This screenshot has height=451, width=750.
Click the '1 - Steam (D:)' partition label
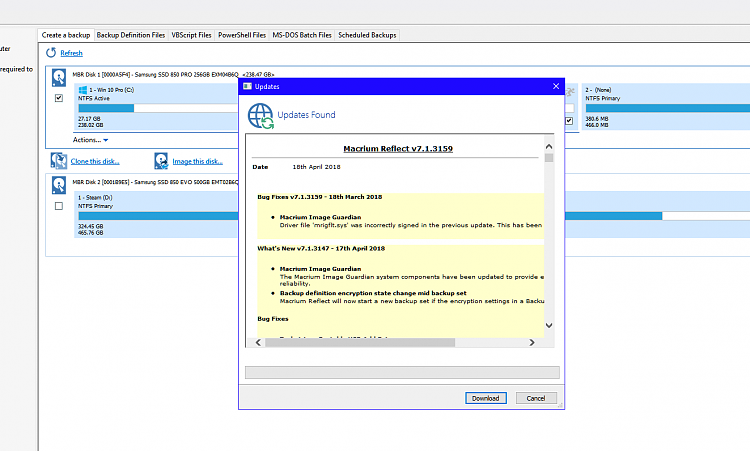[95, 198]
